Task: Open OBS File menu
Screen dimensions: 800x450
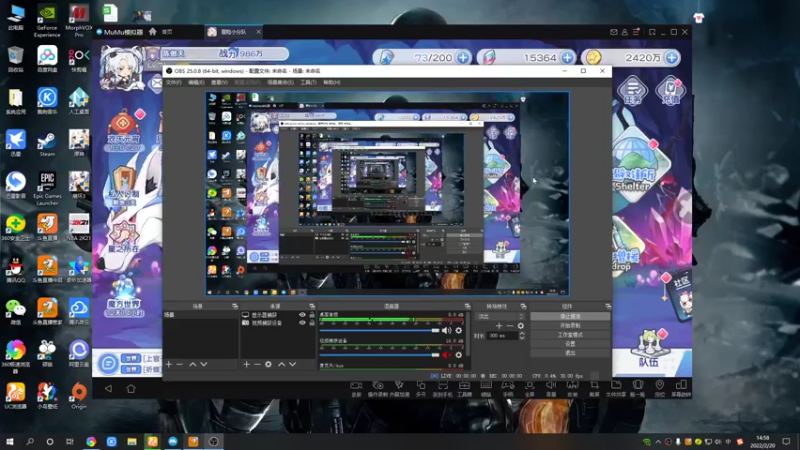Action: coord(173,82)
